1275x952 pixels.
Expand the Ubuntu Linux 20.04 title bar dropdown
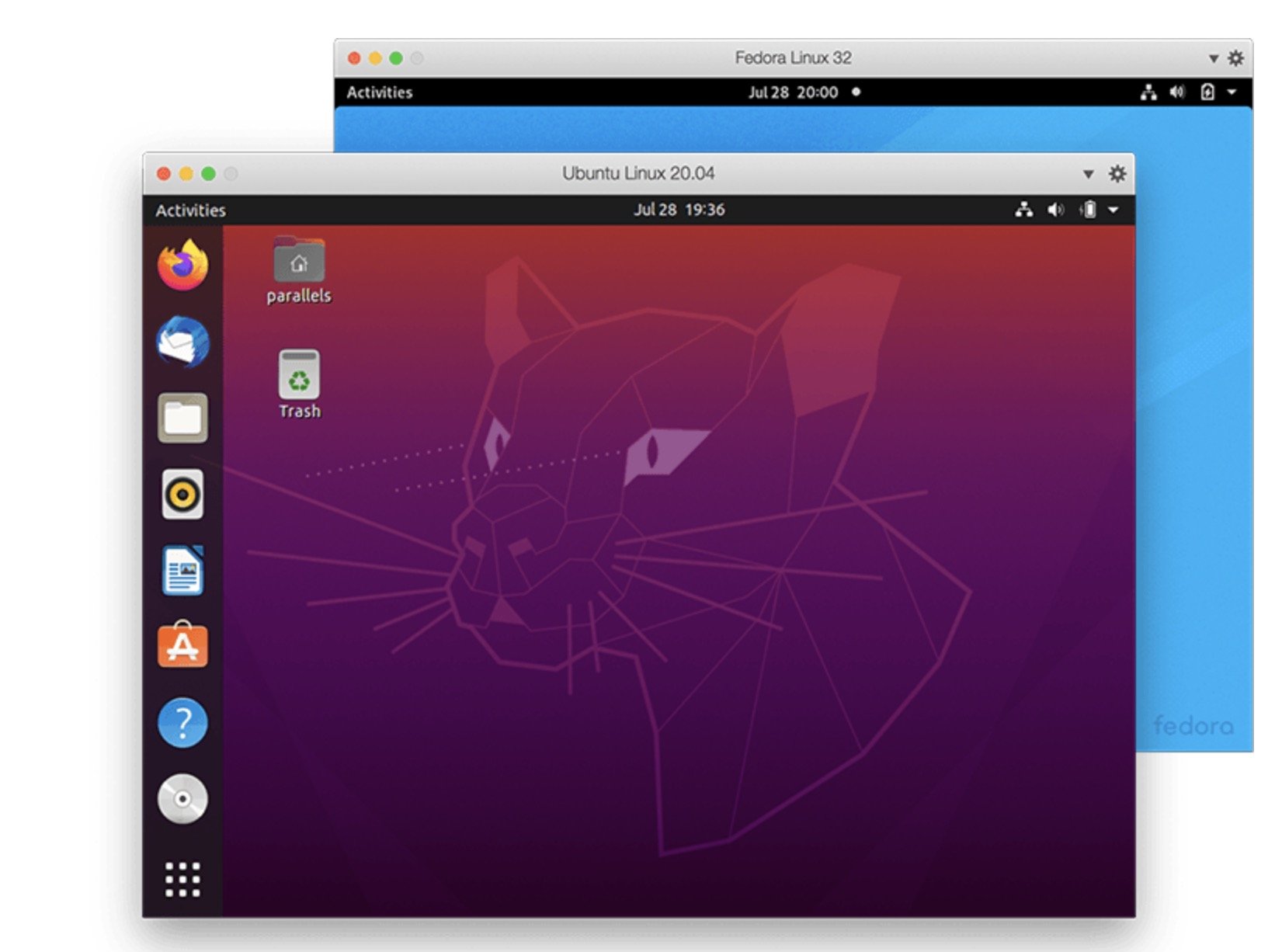pos(1089,174)
